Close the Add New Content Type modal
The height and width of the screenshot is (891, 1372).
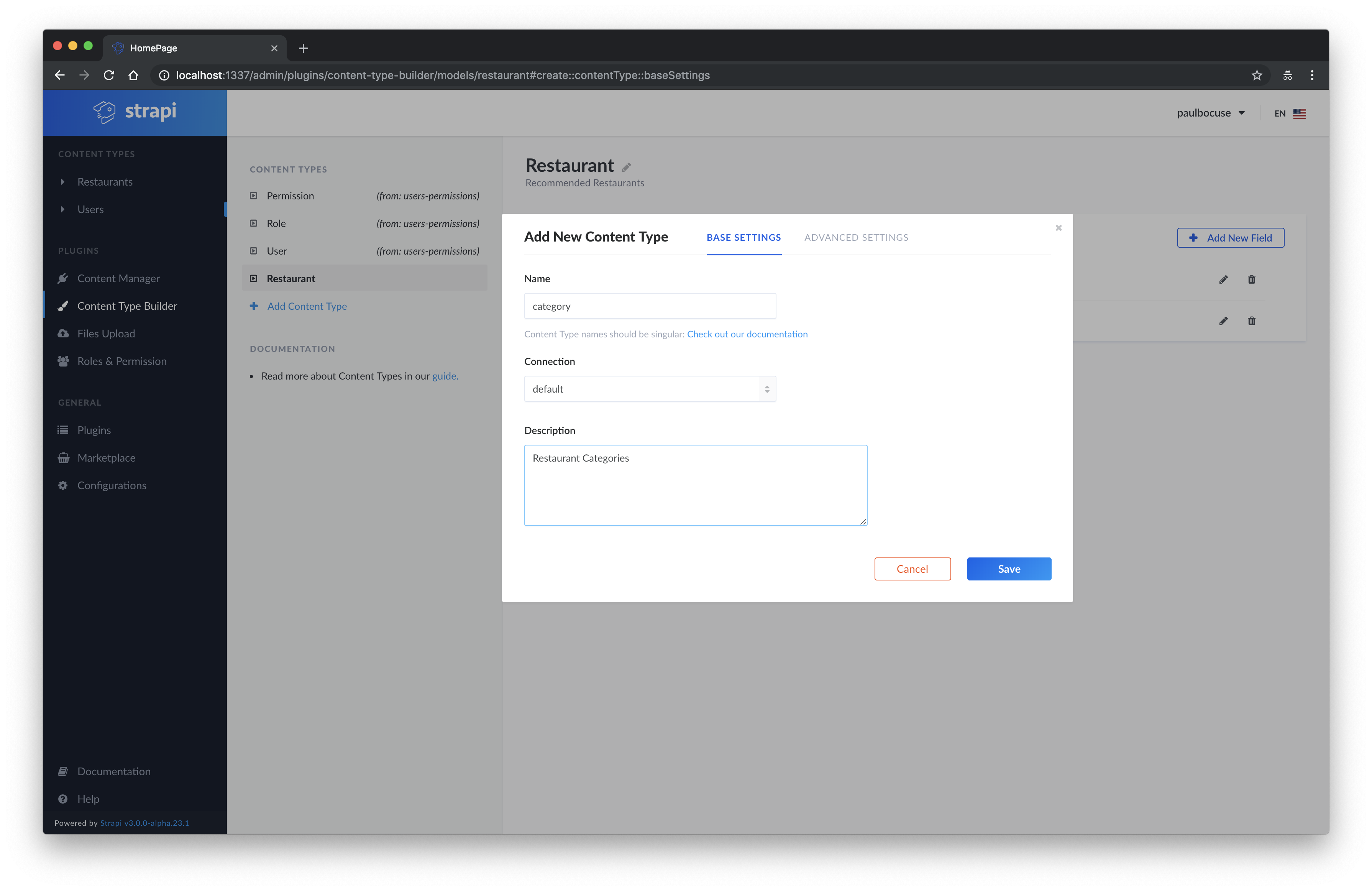1059,229
